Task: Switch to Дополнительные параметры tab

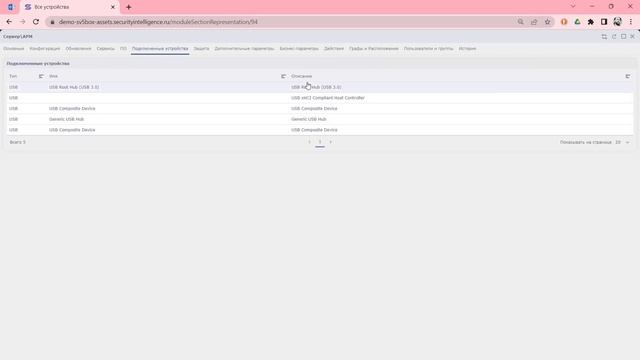Action: (244, 49)
